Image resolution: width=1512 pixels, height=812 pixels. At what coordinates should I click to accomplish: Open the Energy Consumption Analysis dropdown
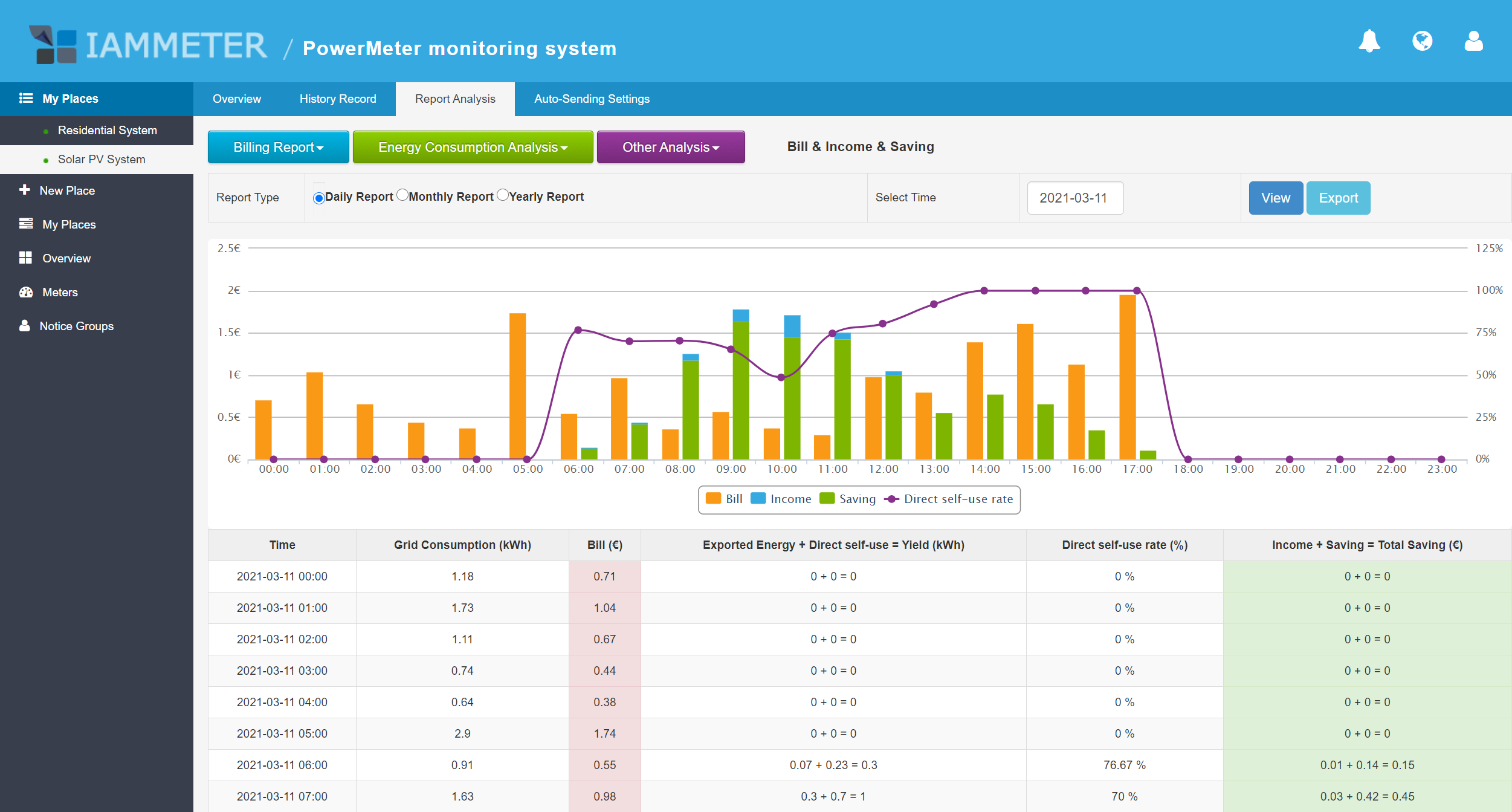tap(473, 147)
